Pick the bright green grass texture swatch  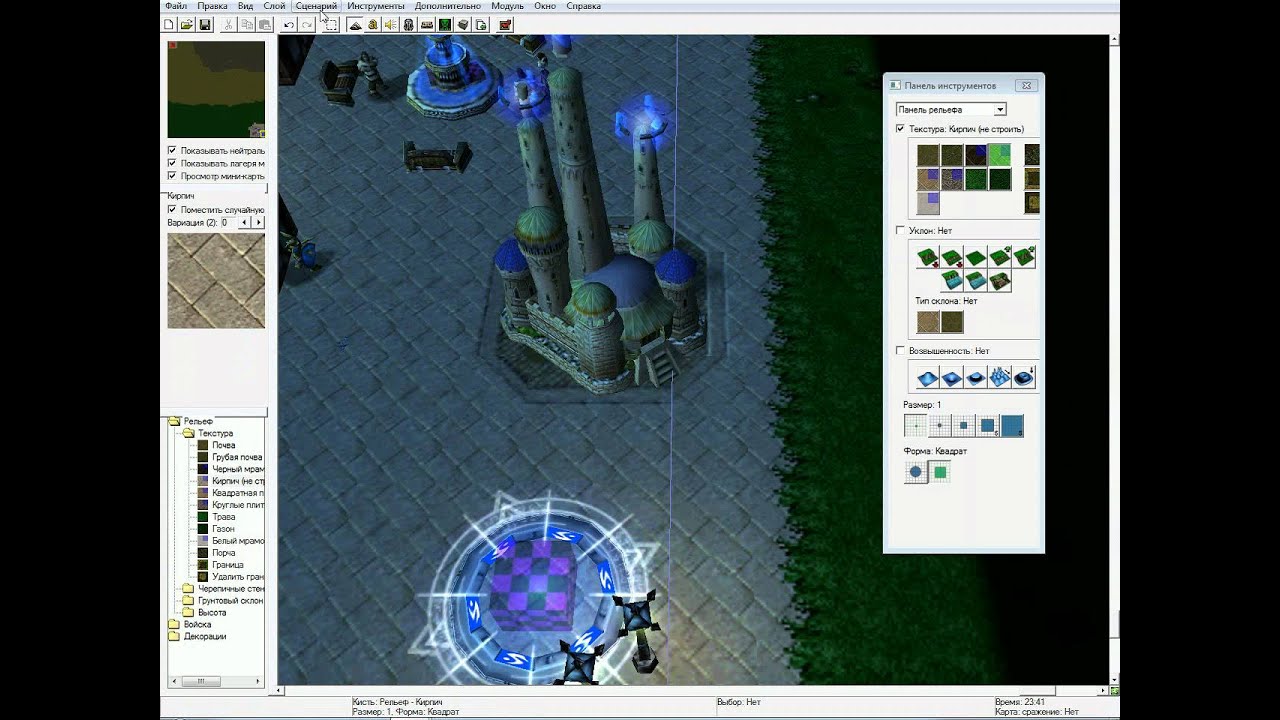pos(1000,155)
